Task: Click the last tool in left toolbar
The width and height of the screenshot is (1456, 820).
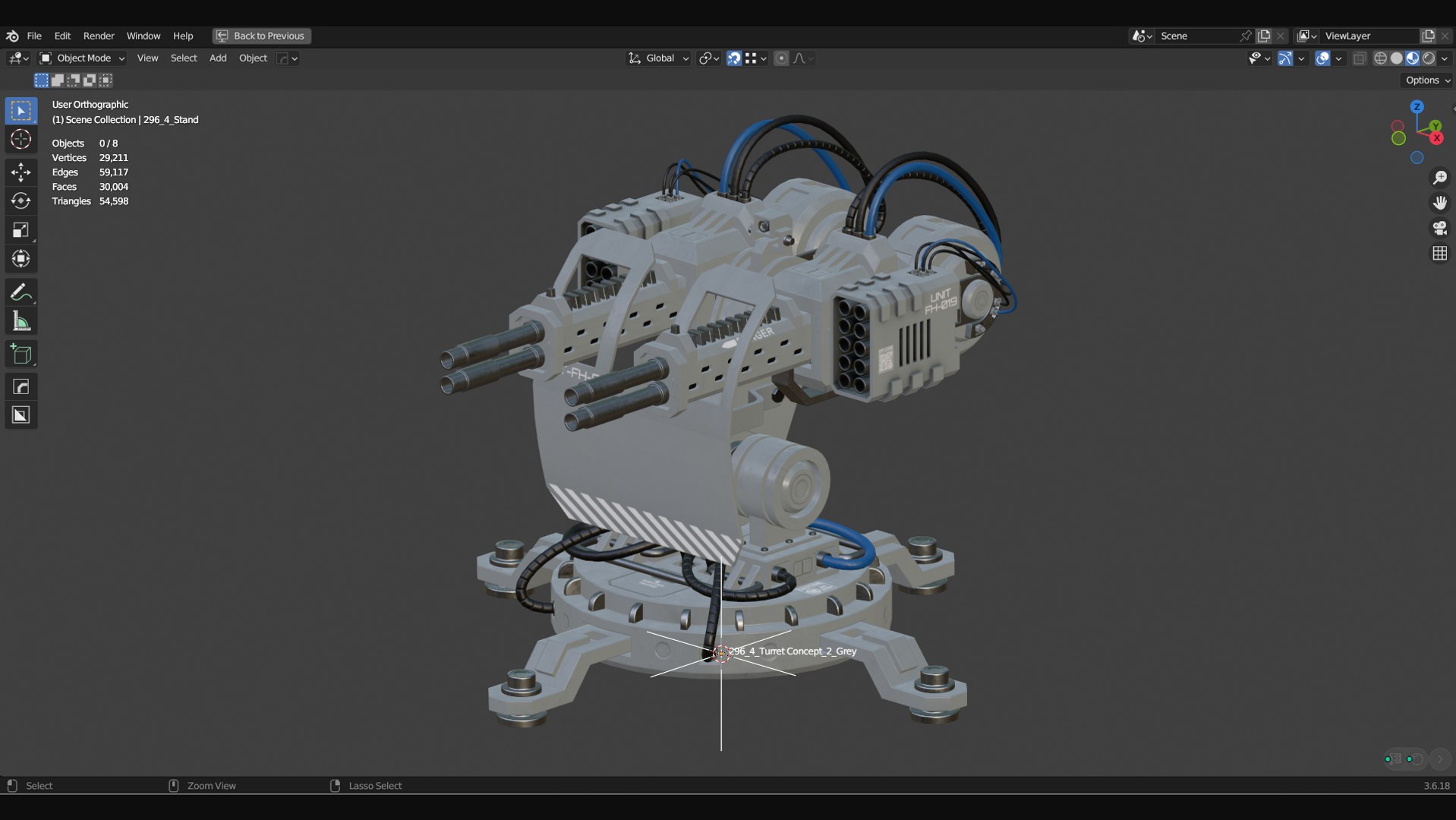Action: point(21,415)
